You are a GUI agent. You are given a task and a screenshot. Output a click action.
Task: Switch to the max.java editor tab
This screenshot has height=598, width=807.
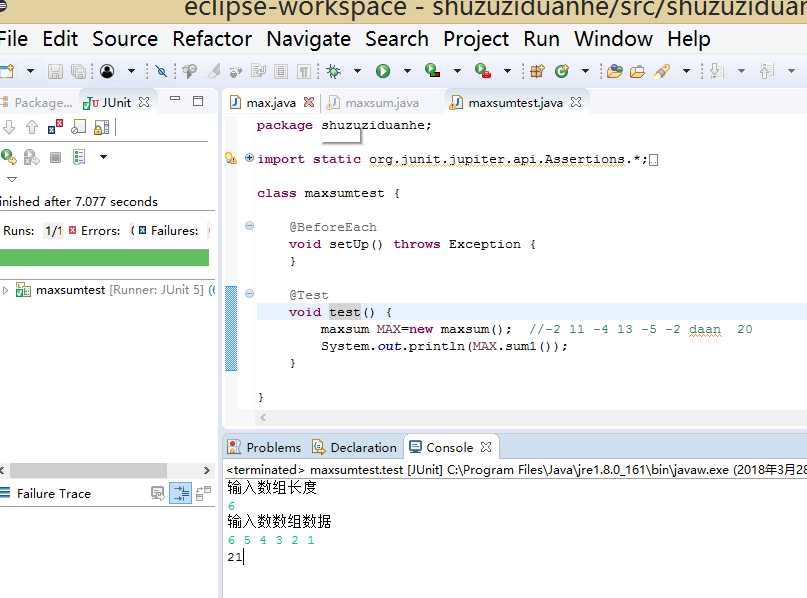coord(270,103)
